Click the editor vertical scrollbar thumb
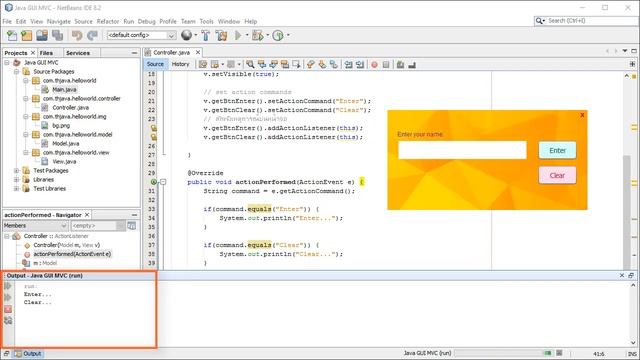The image size is (640, 360). point(627,212)
